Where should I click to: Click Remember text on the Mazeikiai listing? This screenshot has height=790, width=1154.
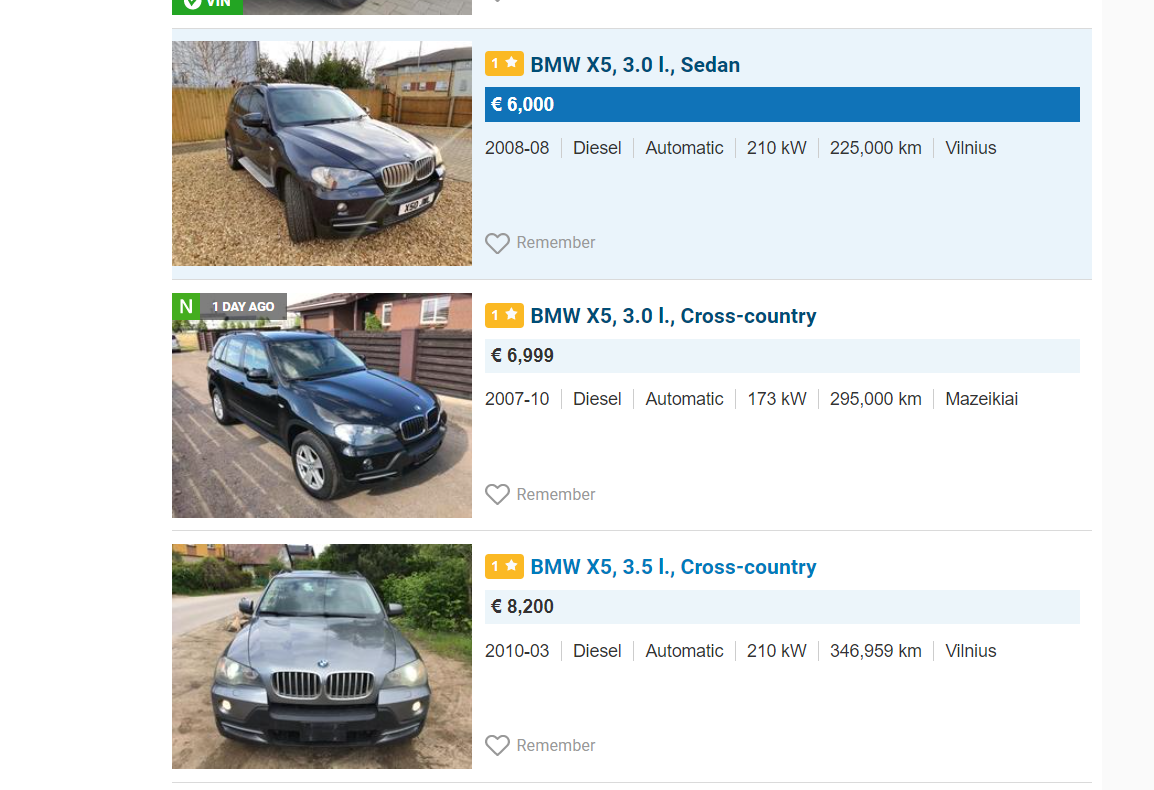point(556,494)
